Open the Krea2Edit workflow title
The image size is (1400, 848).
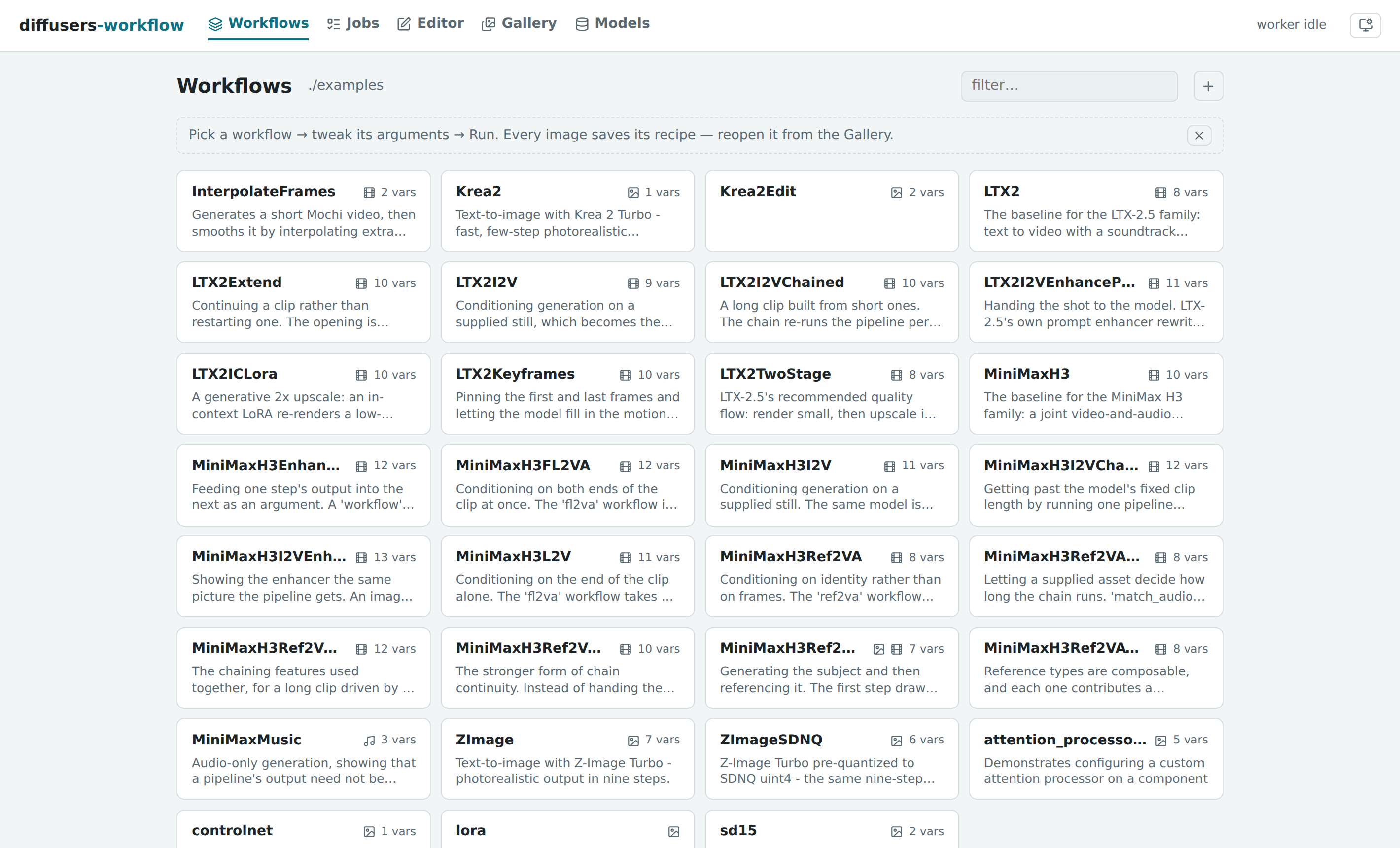[x=758, y=191]
